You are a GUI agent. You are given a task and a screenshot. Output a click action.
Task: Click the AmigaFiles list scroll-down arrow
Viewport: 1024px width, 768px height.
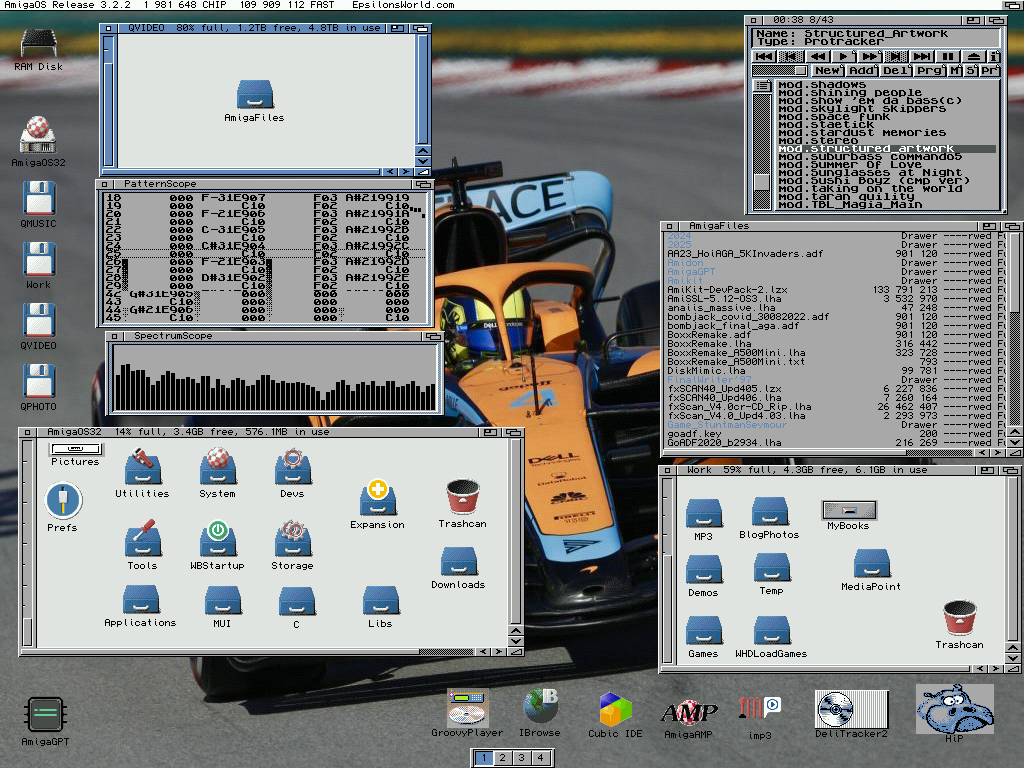1015,442
